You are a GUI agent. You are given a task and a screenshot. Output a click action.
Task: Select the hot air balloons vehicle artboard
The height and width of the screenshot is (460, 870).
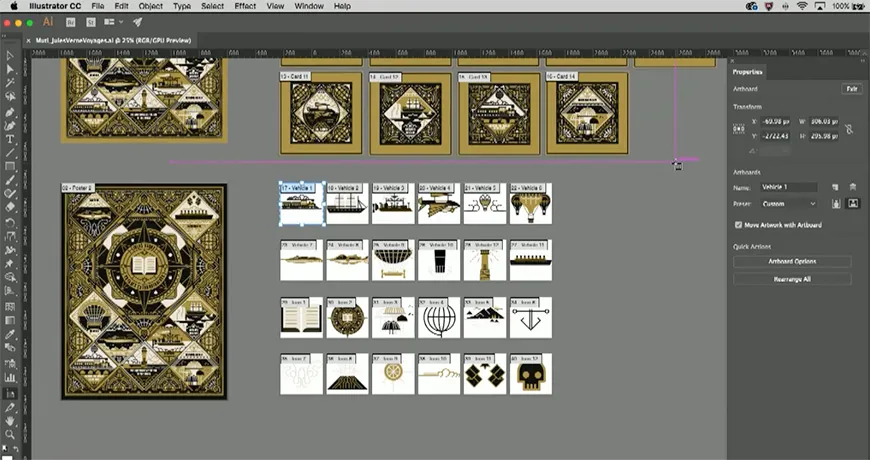tap(531, 204)
